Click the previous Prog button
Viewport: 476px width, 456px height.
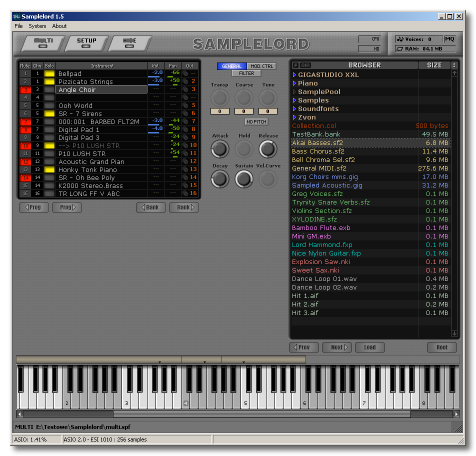34,207
